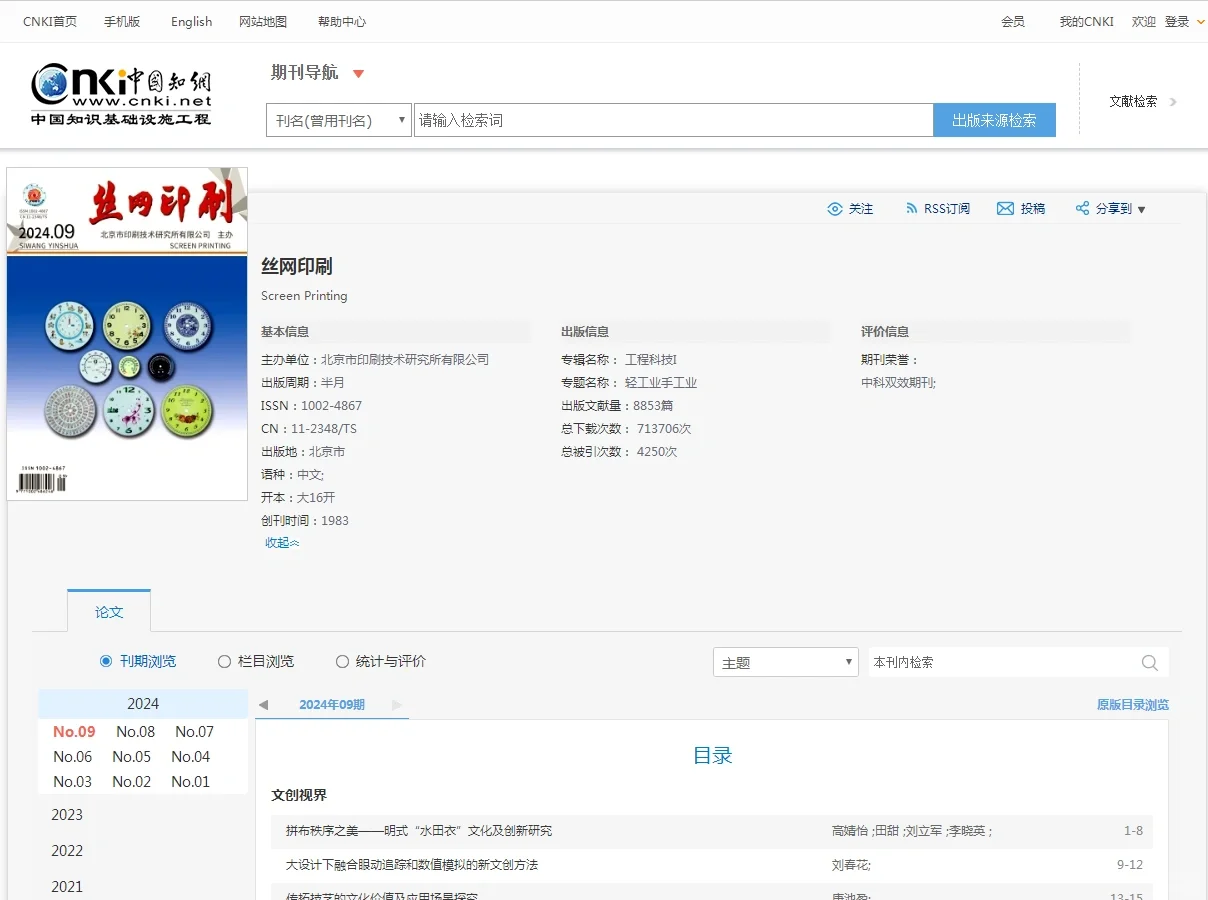Screen dimensions: 1208x900
Task: Switch to the 论文 tab
Action: tap(109, 612)
